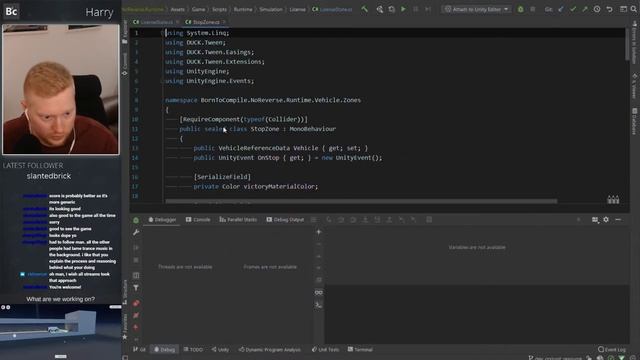Click 'StopZone' class name on line 11
This screenshot has width=640, height=360.
(264, 129)
